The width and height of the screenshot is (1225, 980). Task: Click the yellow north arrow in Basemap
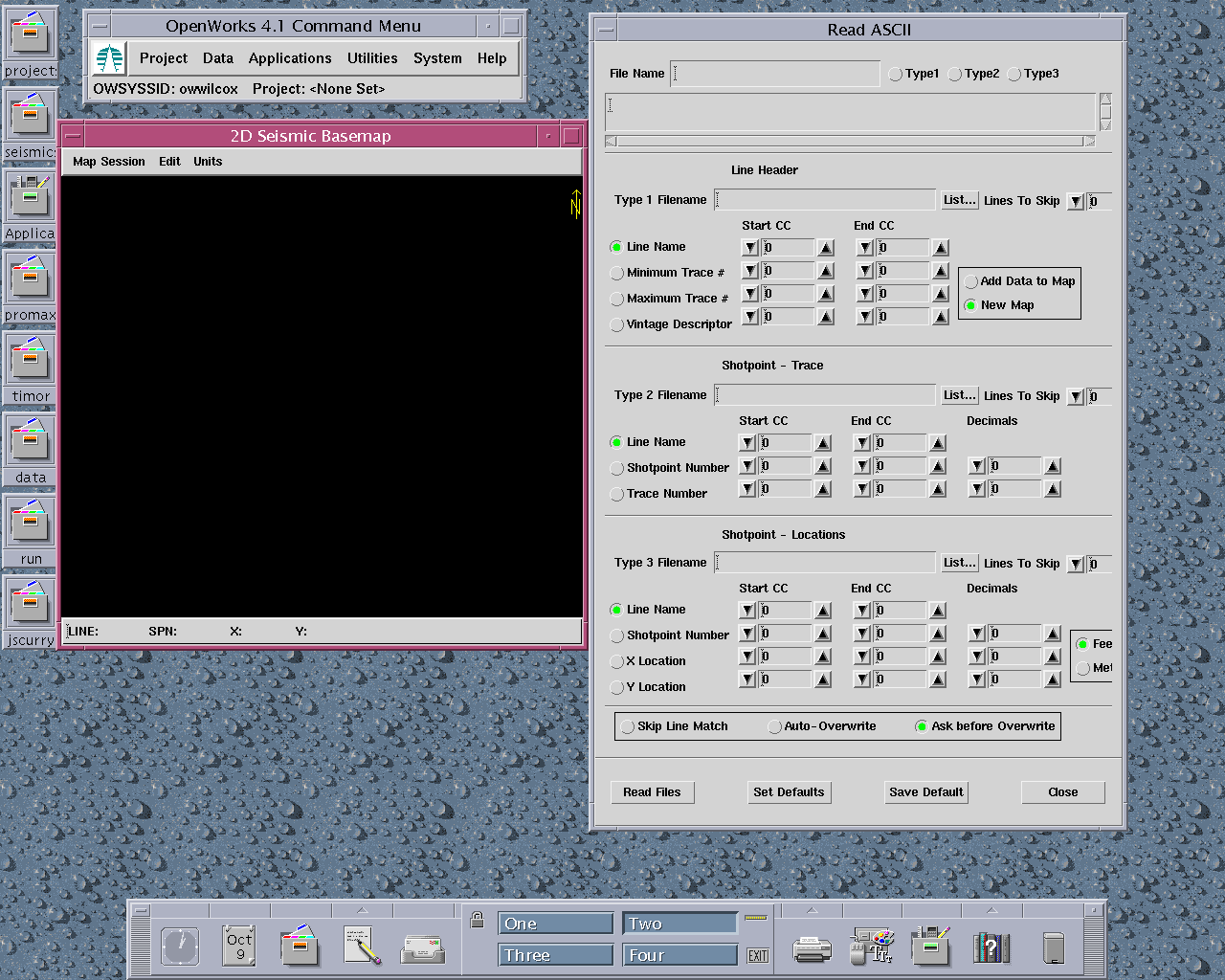(x=576, y=203)
